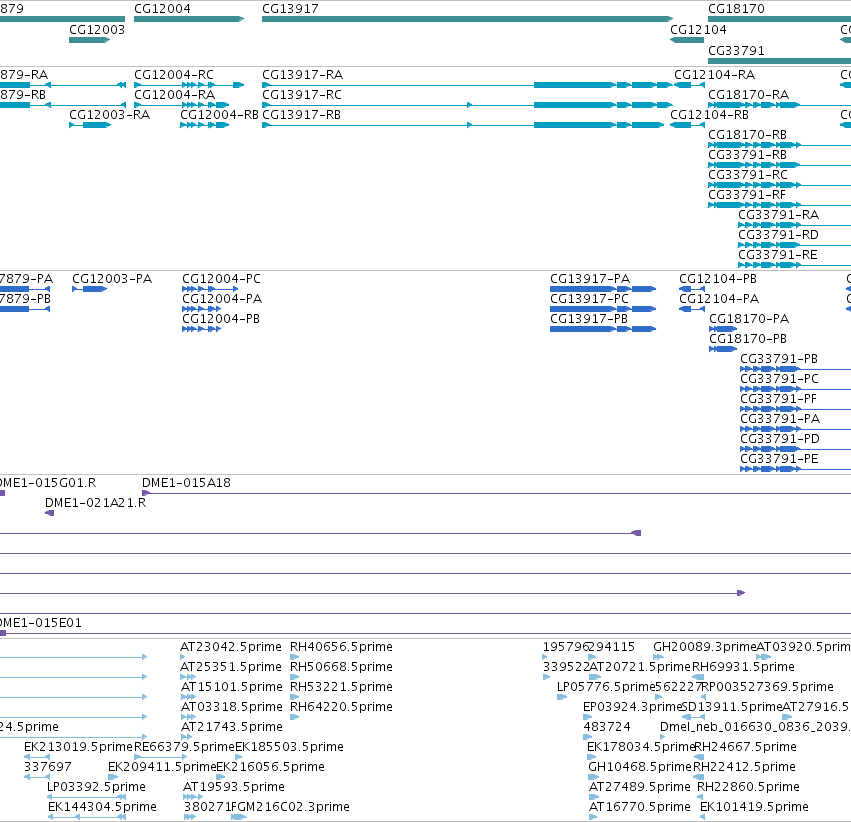
Task: Click BAC clone DME1-021A21.R label
Action: coord(96,503)
